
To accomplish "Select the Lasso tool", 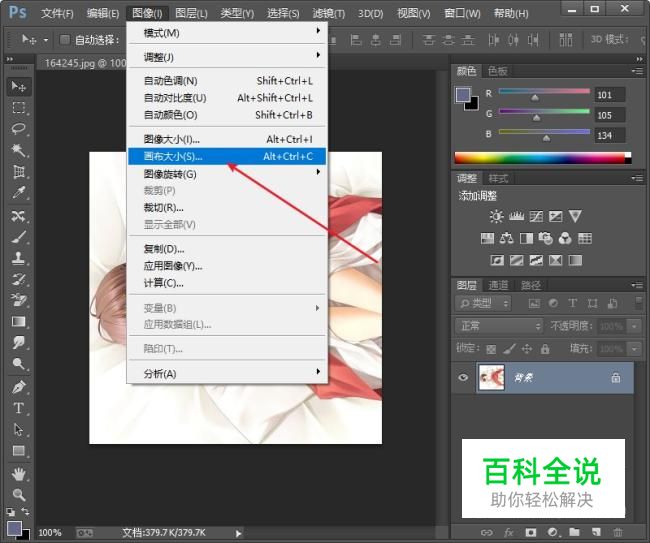I will (19, 129).
